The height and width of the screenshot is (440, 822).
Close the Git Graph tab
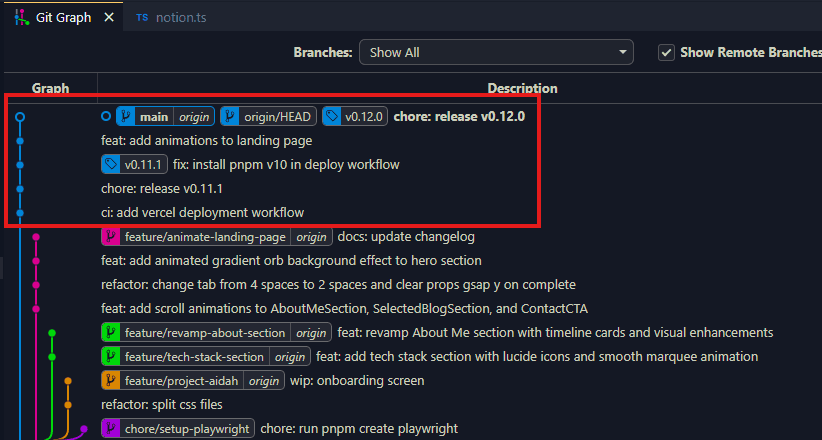[x=109, y=18]
